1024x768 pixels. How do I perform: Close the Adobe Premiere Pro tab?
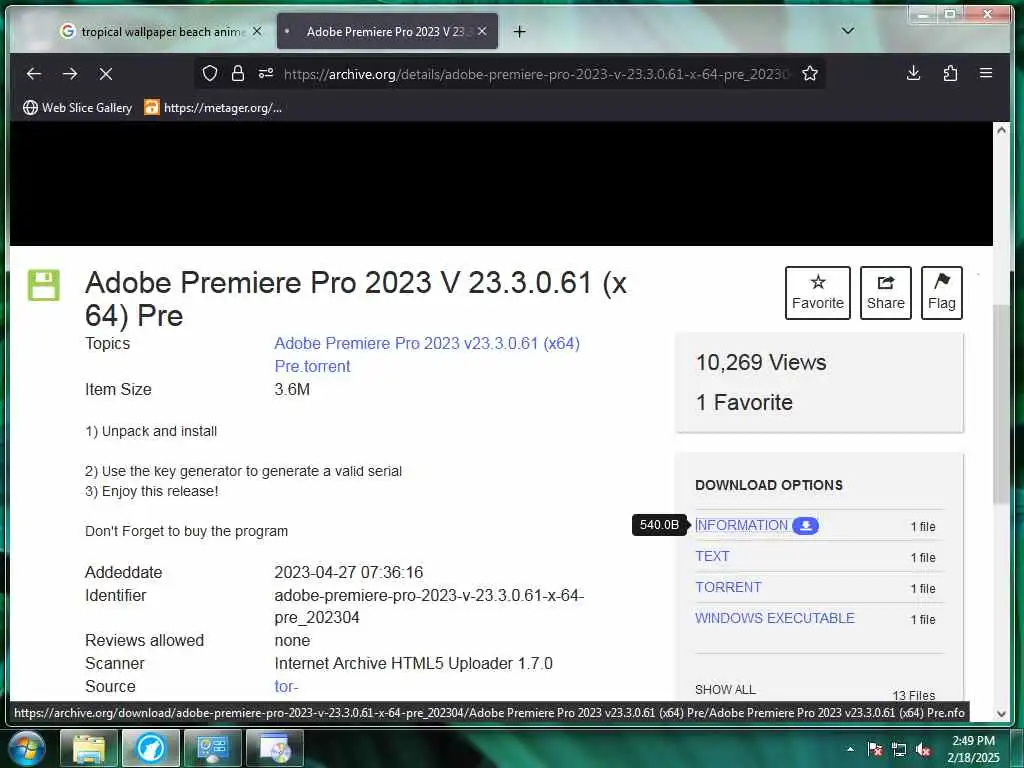point(482,31)
